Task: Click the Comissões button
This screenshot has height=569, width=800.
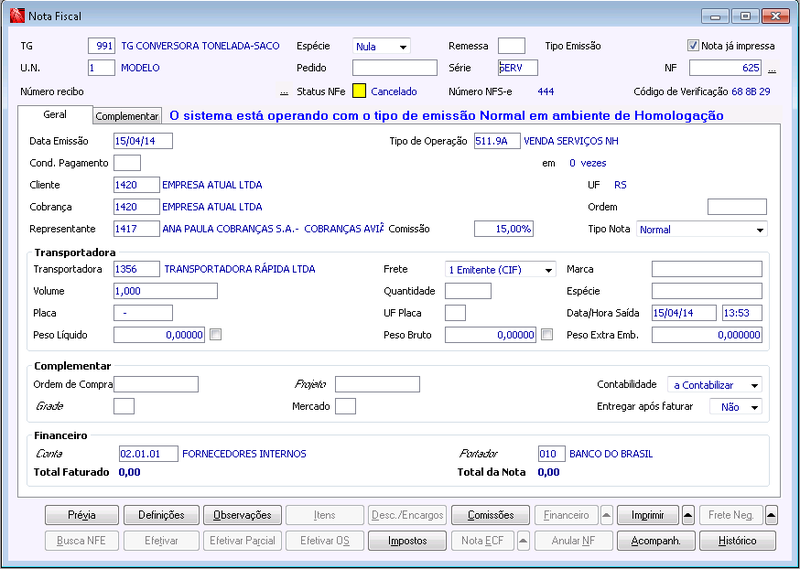Action: point(491,515)
